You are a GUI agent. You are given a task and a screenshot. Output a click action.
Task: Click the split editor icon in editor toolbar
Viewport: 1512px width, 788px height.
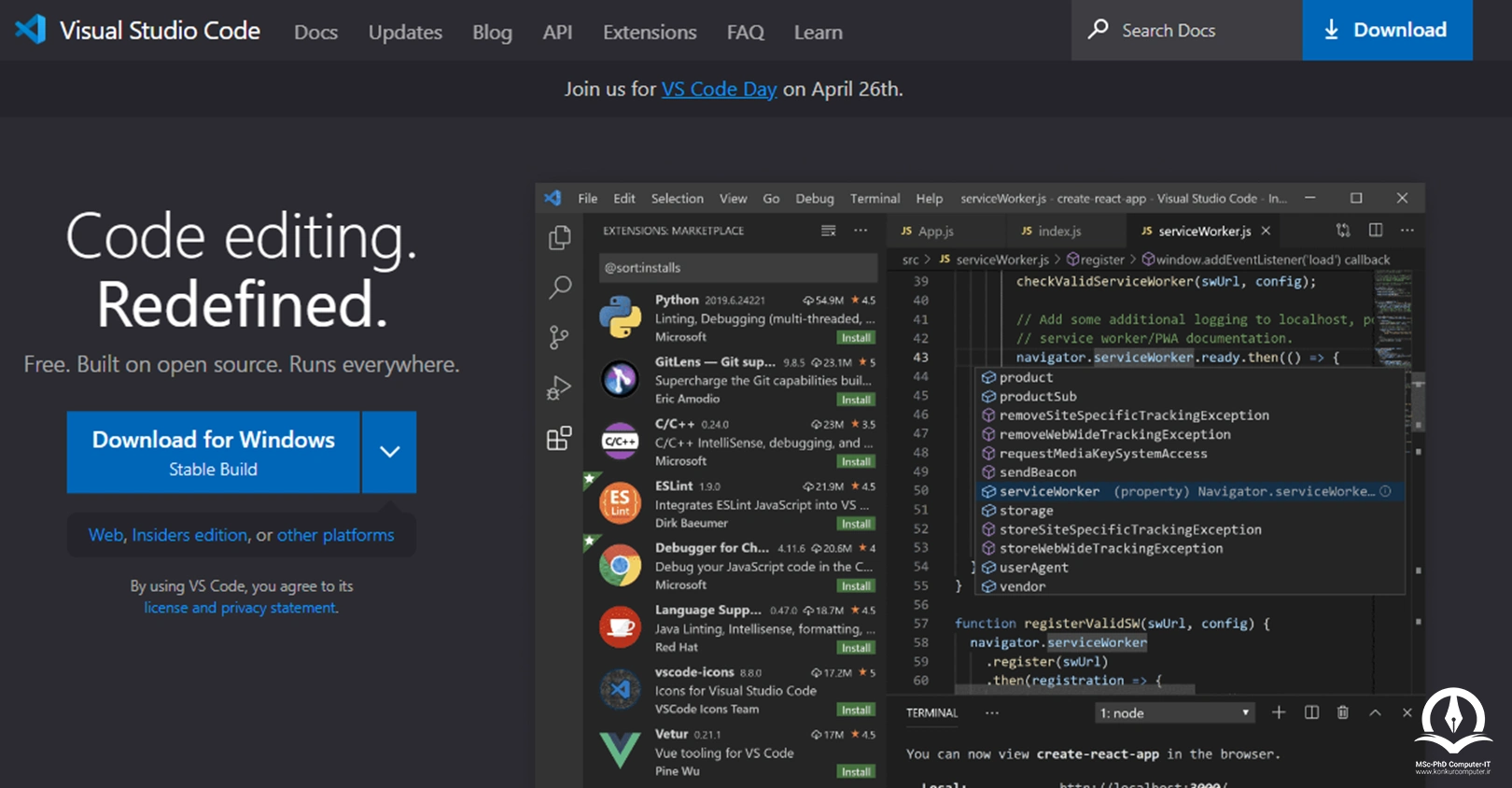point(1375,230)
